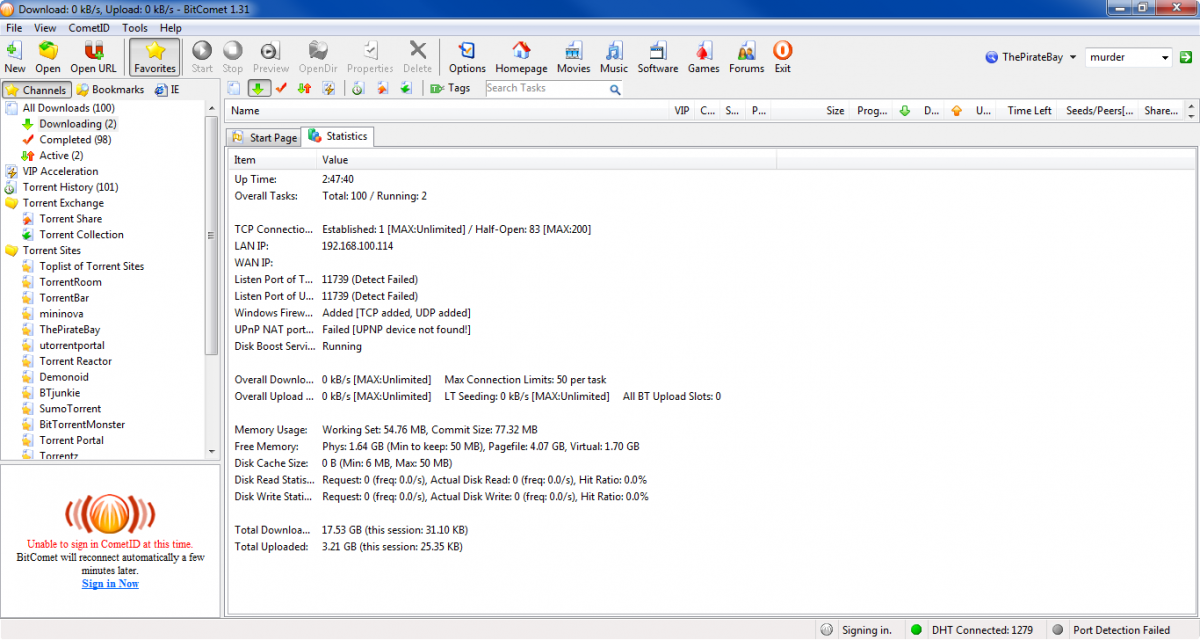Open task Properties from the toolbar
The width and height of the screenshot is (1200, 640).
[x=370, y=57]
